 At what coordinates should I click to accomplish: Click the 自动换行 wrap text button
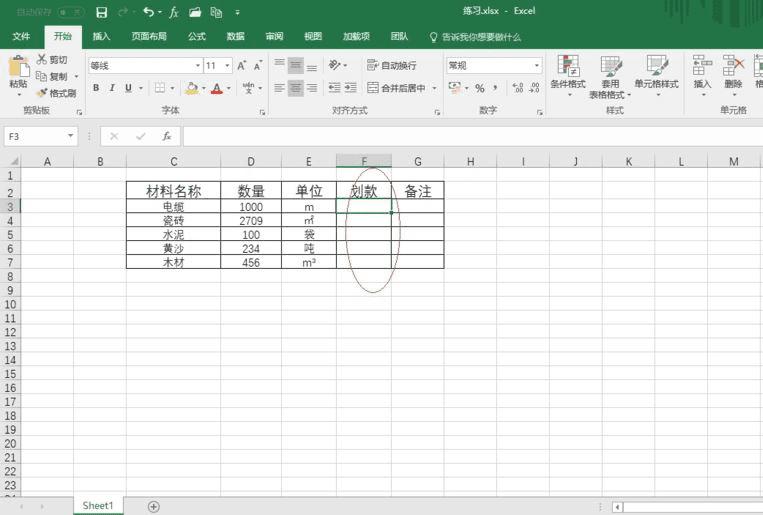pyautogui.click(x=392, y=65)
